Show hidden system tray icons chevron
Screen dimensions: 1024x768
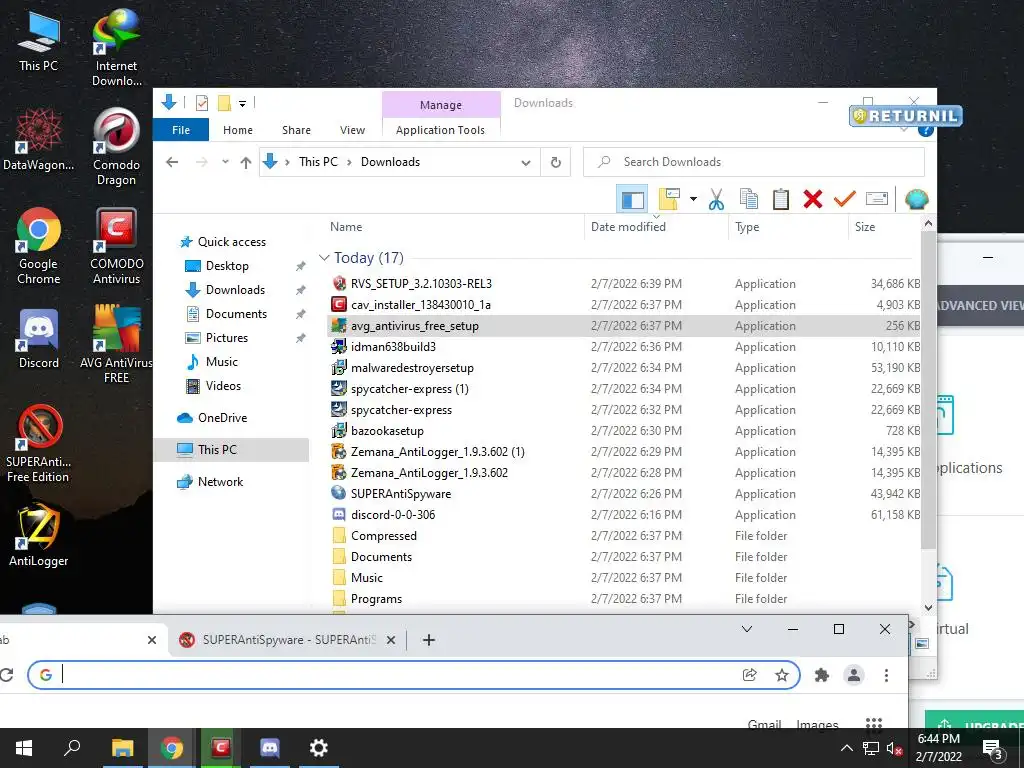click(x=846, y=748)
